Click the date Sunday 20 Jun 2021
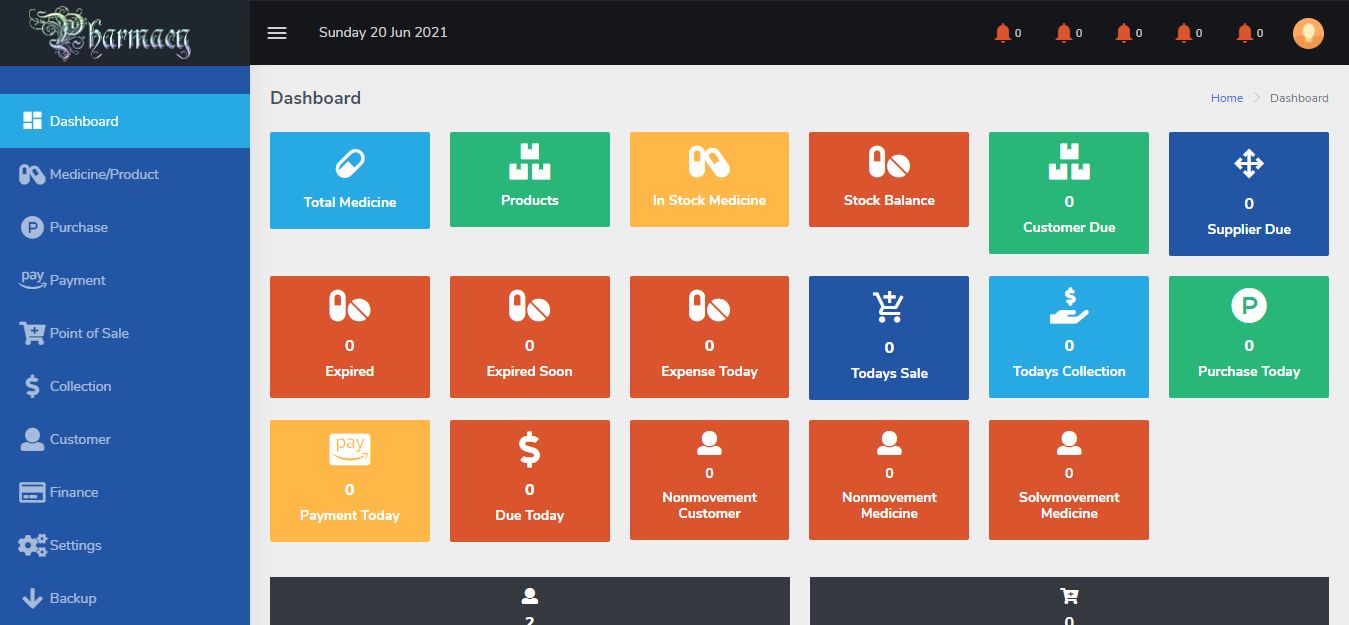Image resolution: width=1349 pixels, height=625 pixels. (x=383, y=32)
